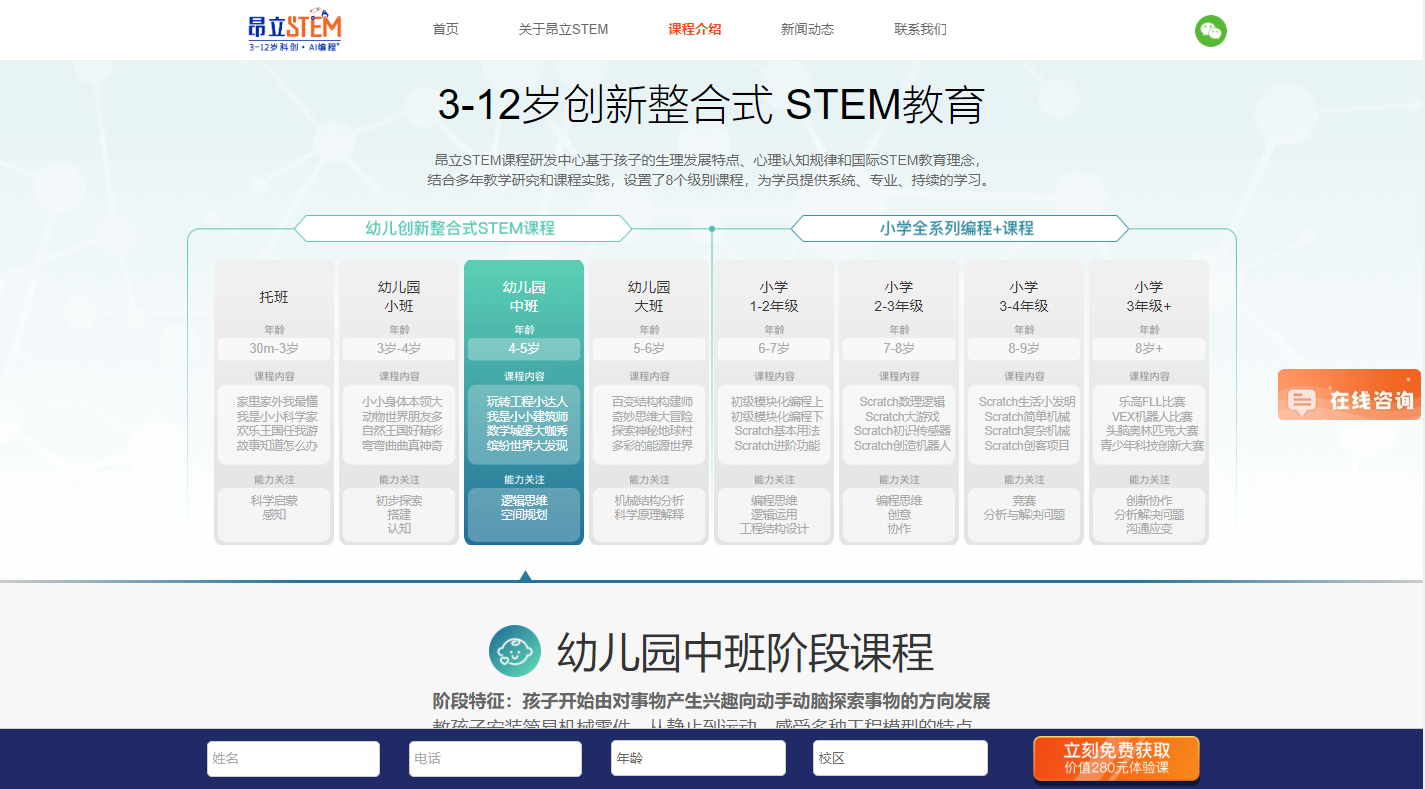Click 百变结构构建师 course text
The width and height of the screenshot is (1425, 789).
(x=652, y=402)
